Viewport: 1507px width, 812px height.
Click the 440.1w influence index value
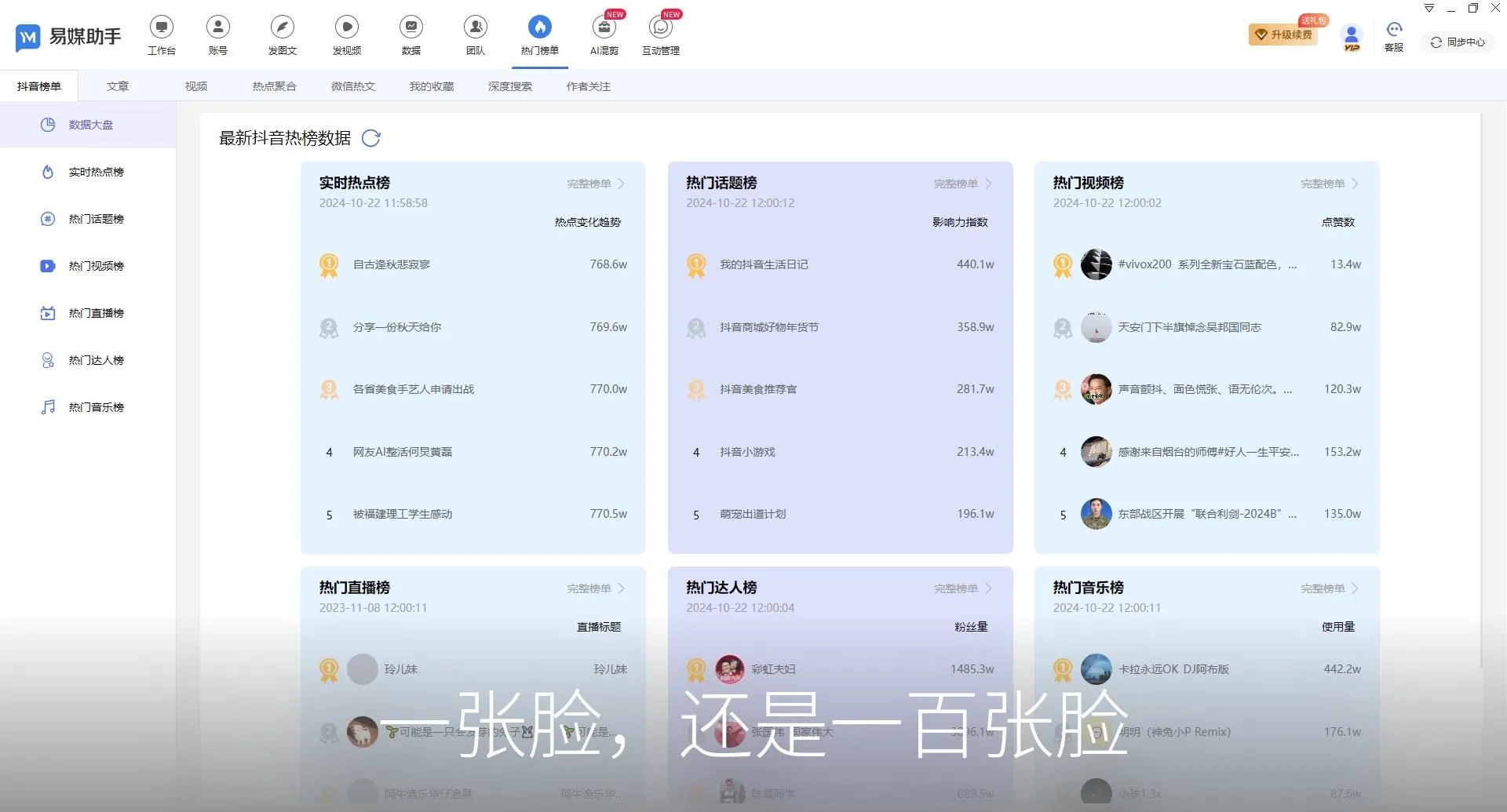[x=976, y=264]
